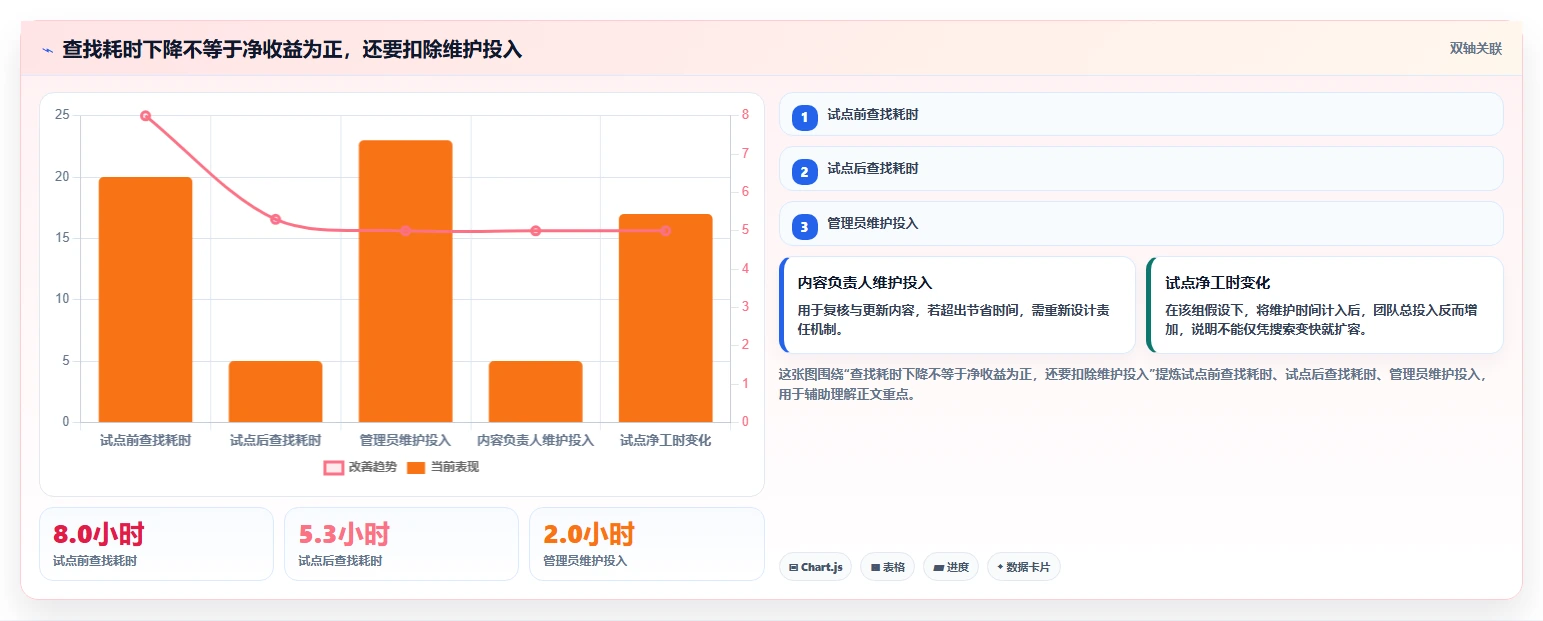Click the orange bar for 管理员维护投入
This screenshot has height=621, width=1543.
pyautogui.click(x=405, y=281)
